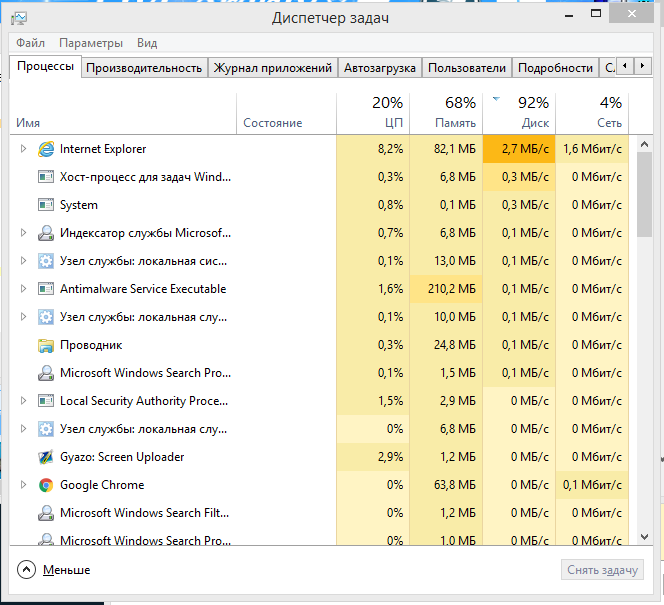Sort by the Сеть column header
664x605 pixels.
pyautogui.click(x=592, y=113)
